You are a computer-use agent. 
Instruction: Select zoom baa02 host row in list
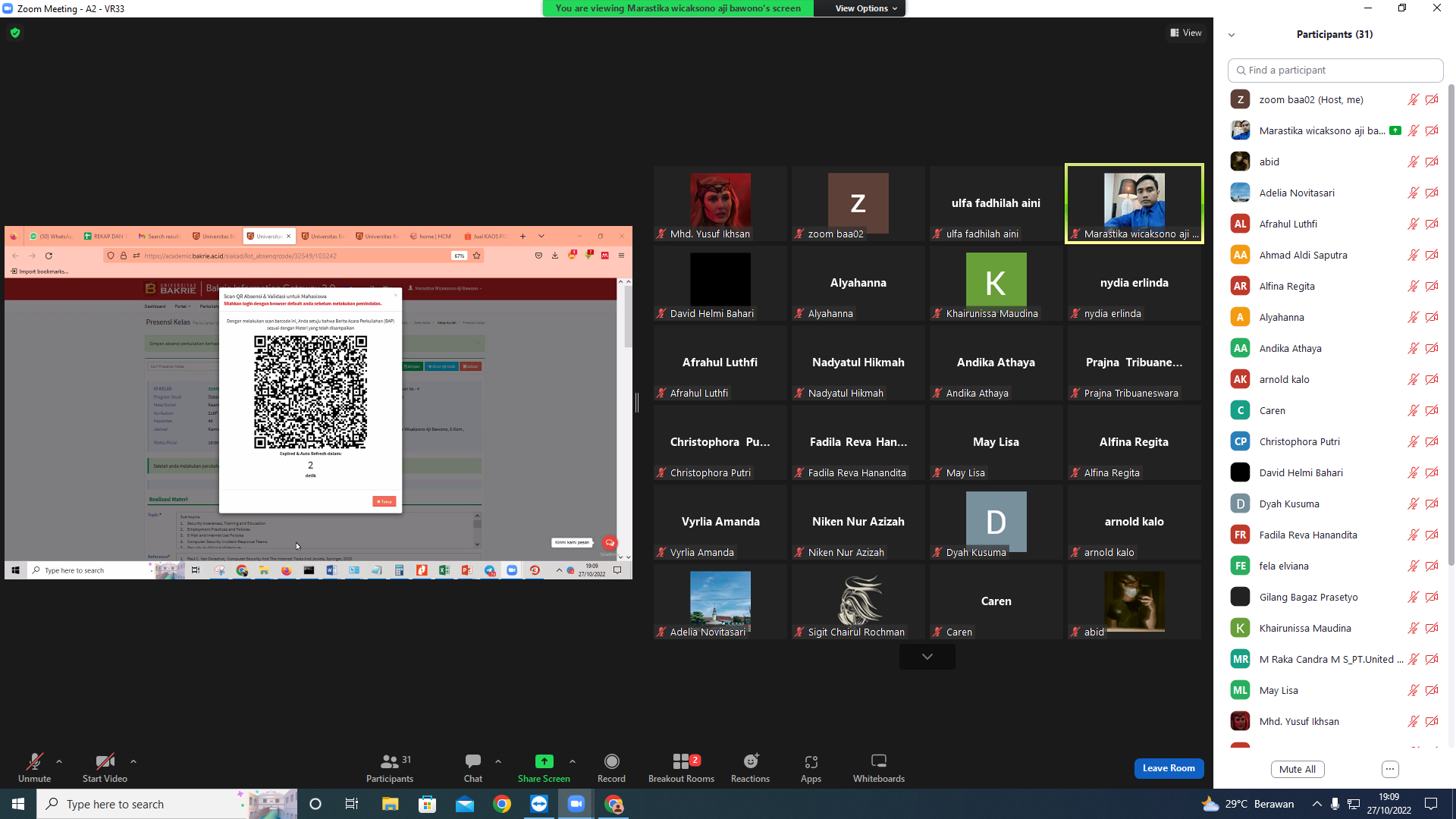pyautogui.click(x=1335, y=99)
